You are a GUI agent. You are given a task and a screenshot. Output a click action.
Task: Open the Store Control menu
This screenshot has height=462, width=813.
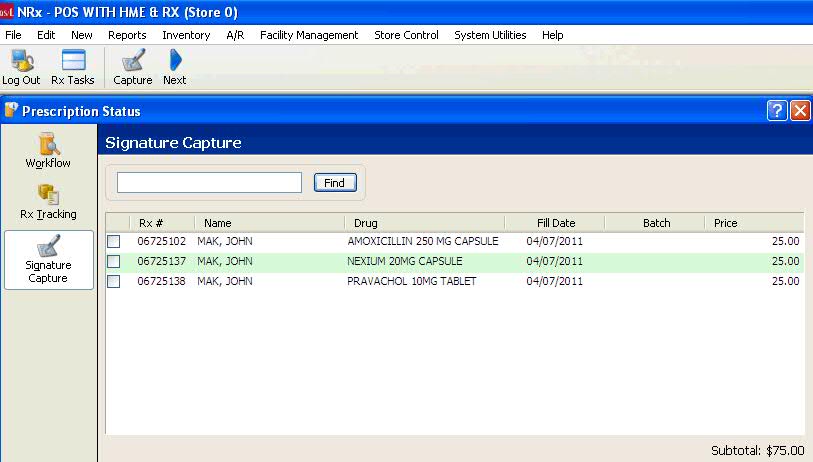(406, 35)
